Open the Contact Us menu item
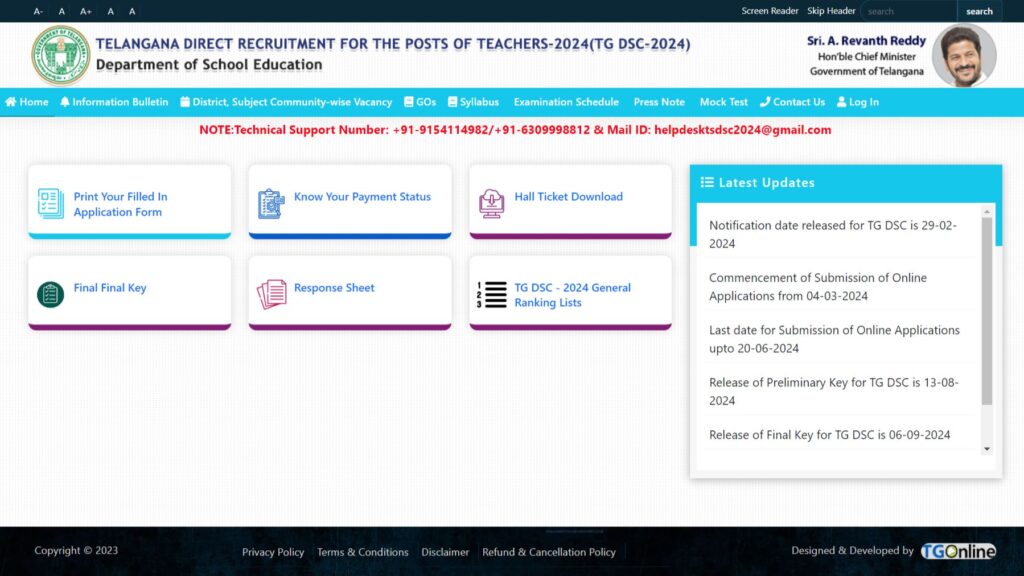Image resolution: width=1024 pixels, height=576 pixels. pyautogui.click(x=792, y=102)
